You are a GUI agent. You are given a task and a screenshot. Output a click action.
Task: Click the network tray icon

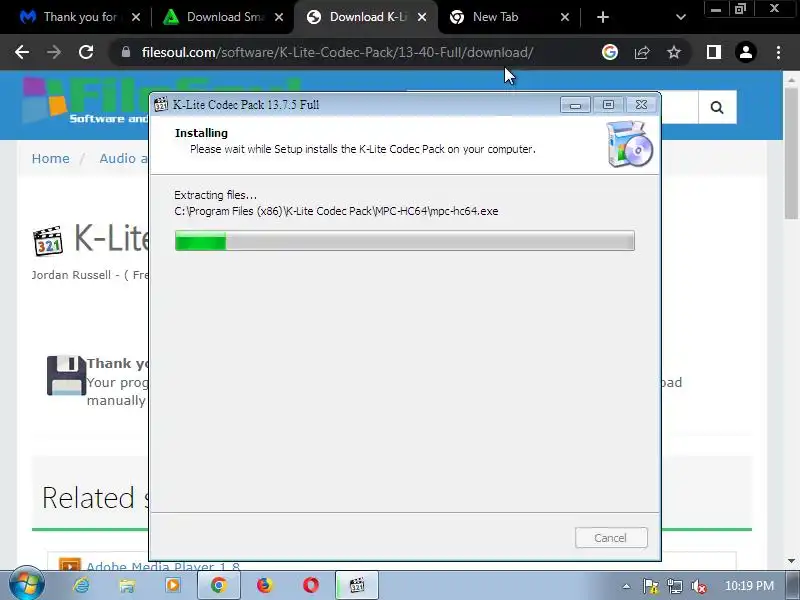tap(674, 586)
